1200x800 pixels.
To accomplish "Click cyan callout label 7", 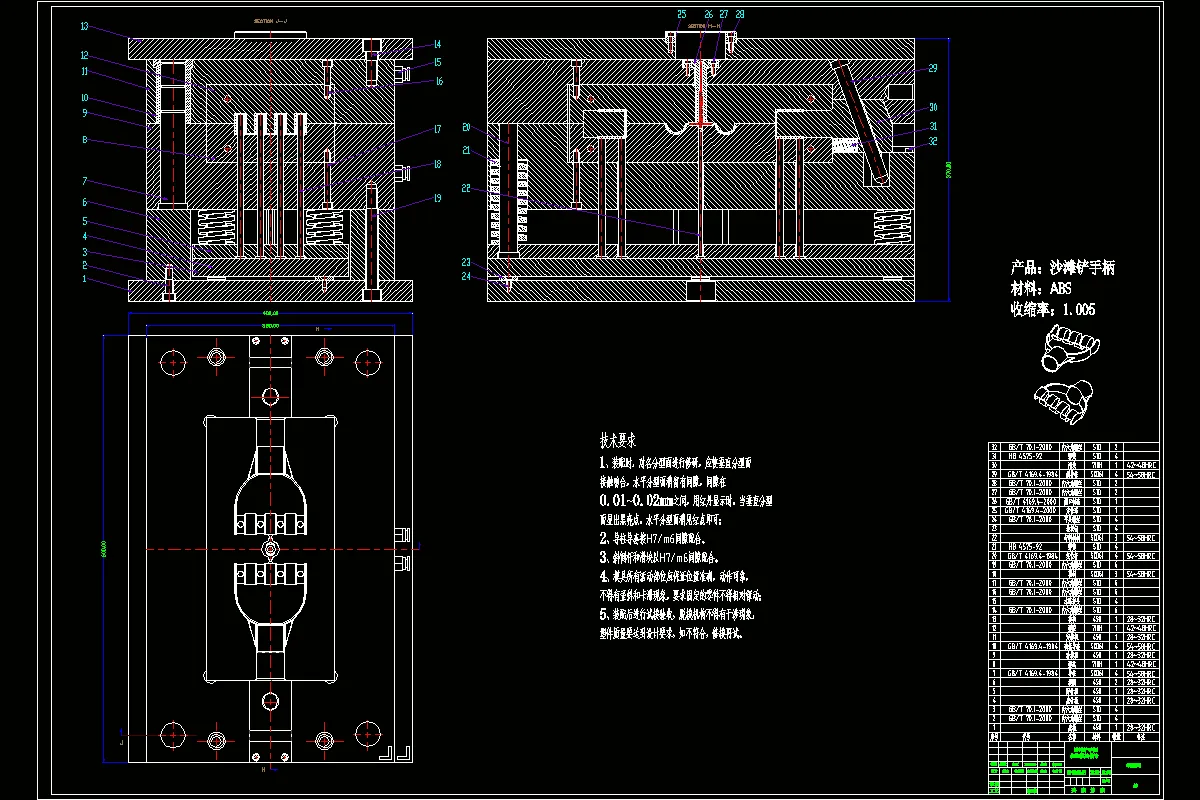I will 86,181.
